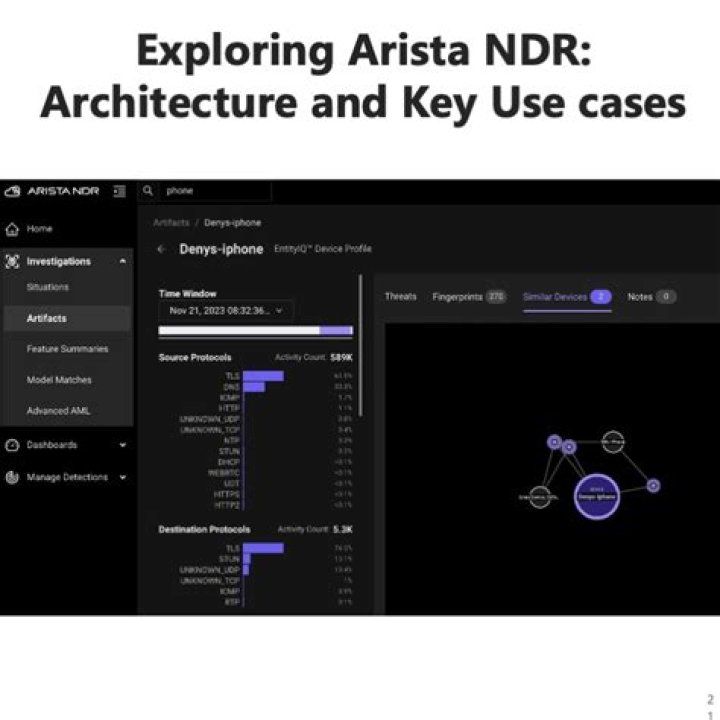Click the vertical scrollbar of protocols panel

(361, 346)
